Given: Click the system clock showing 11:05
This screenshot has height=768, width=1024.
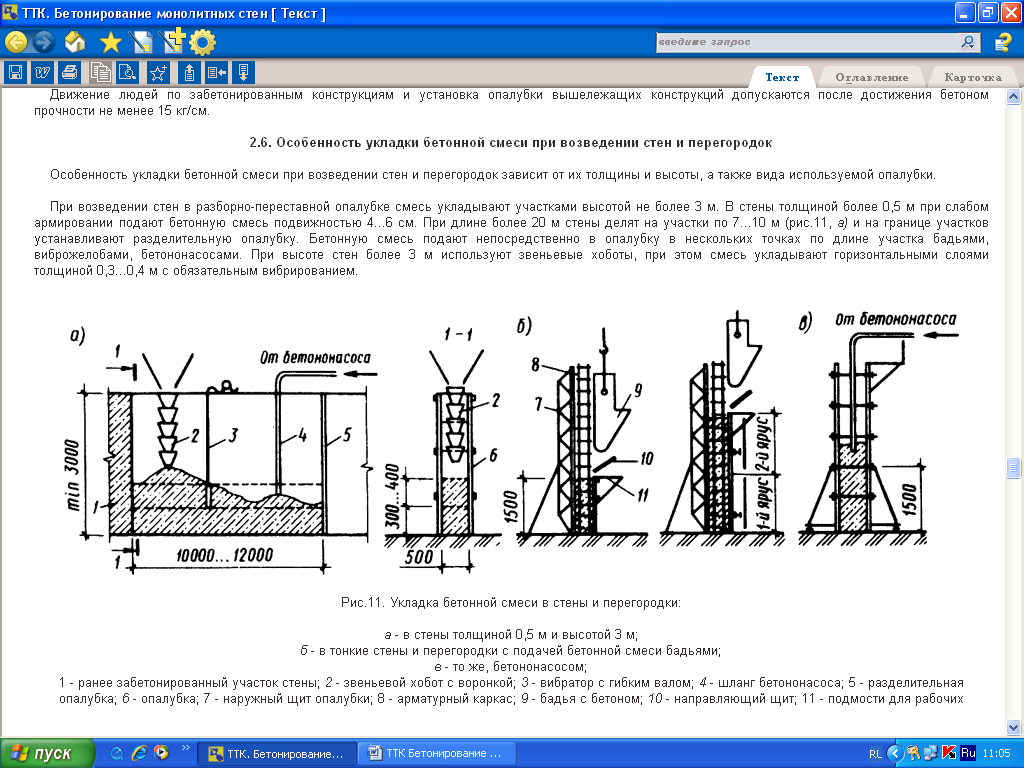Looking at the screenshot, I should click(996, 754).
